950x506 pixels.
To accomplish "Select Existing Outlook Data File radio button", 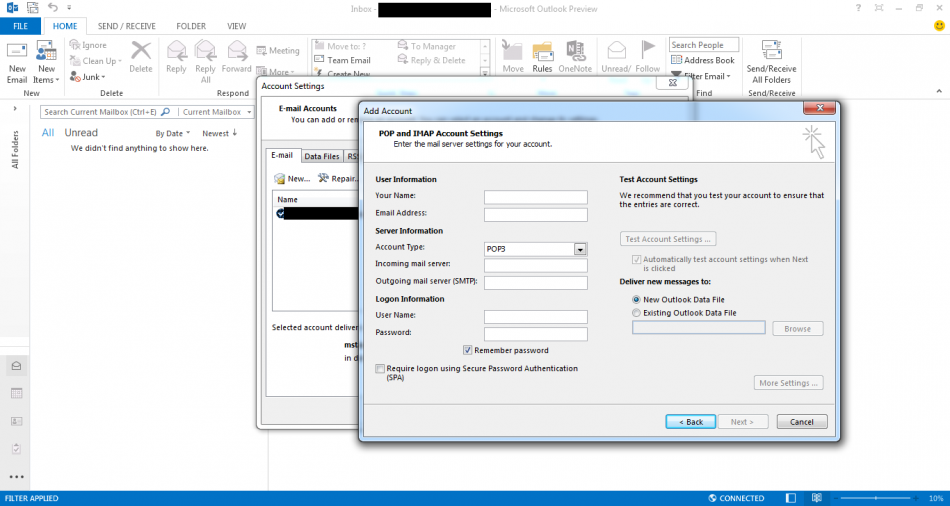I will coord(636,313).
